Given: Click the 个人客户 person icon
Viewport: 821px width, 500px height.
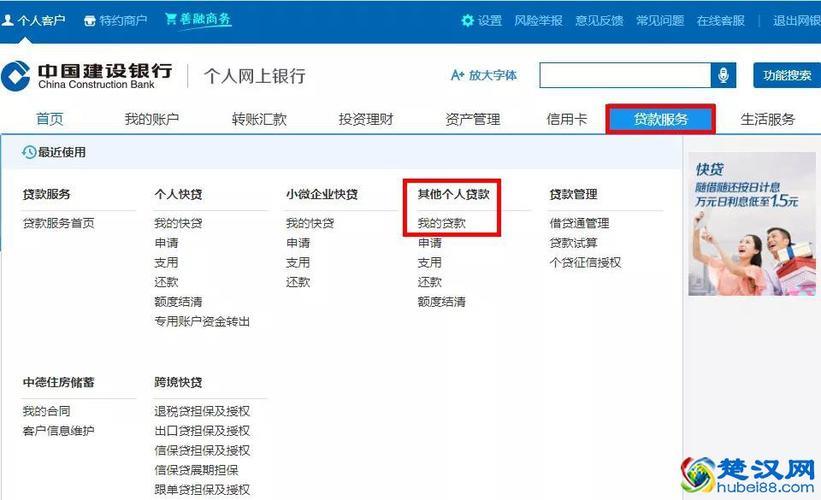Looking at the screenshot, I should [7, 20].
